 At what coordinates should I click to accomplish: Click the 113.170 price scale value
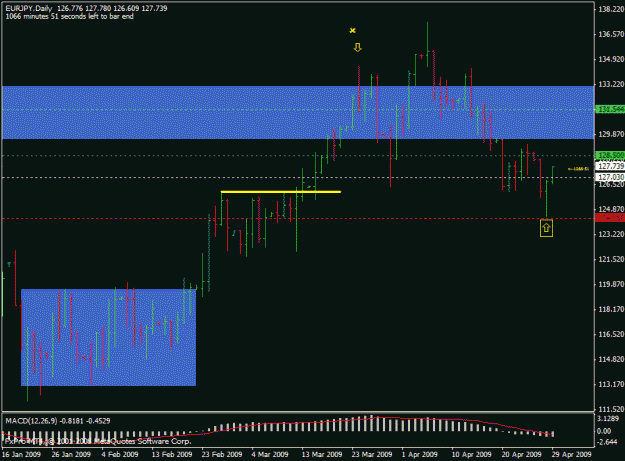[611, 385]
